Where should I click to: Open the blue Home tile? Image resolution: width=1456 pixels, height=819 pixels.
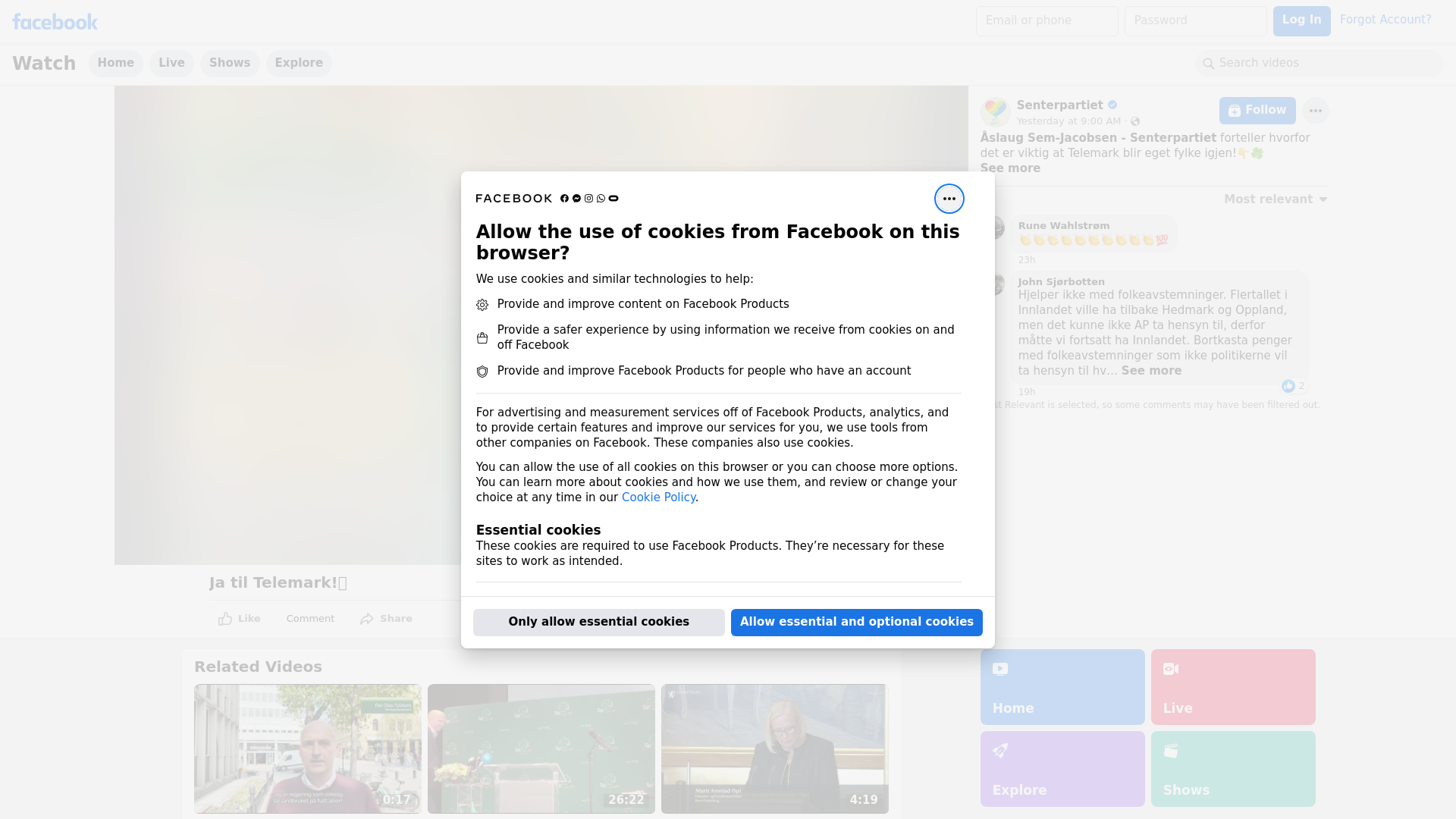pos(1062,687)
